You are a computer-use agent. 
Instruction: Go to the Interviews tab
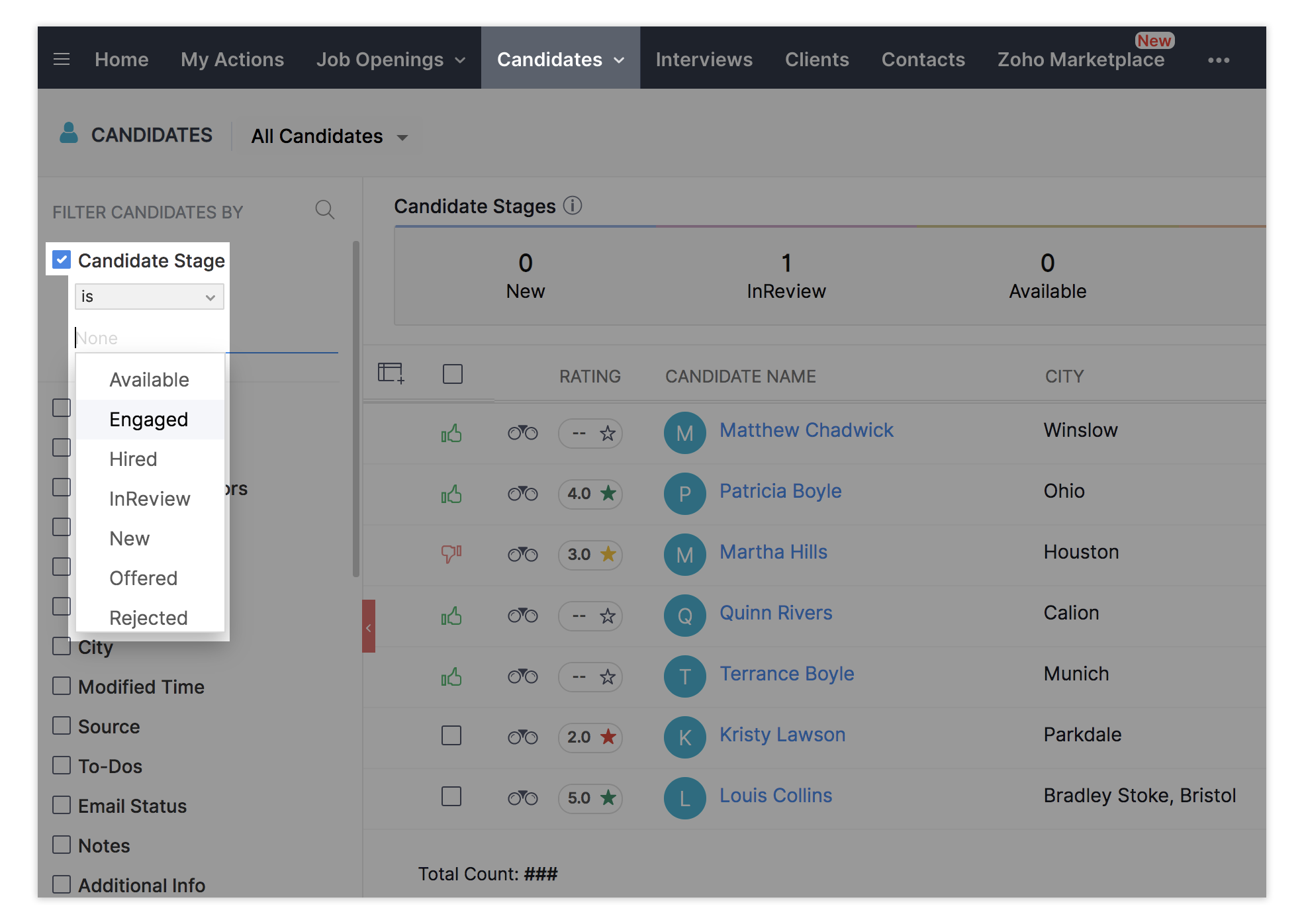click(x=704, y=60)
